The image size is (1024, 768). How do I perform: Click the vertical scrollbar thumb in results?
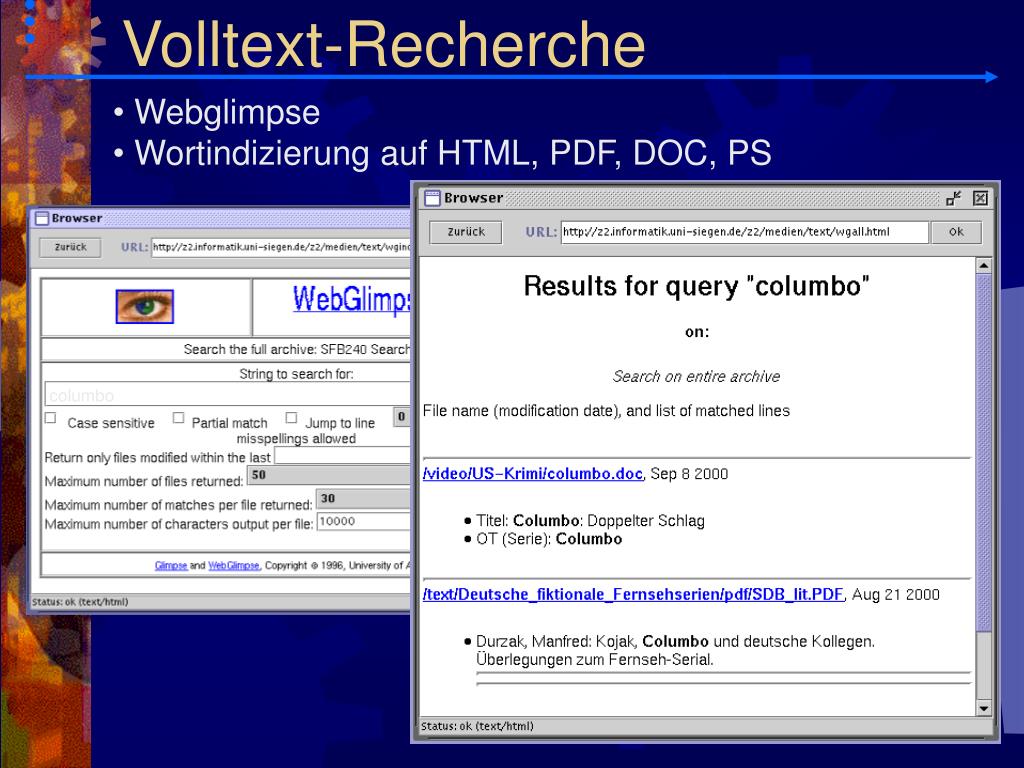(984, 453)
